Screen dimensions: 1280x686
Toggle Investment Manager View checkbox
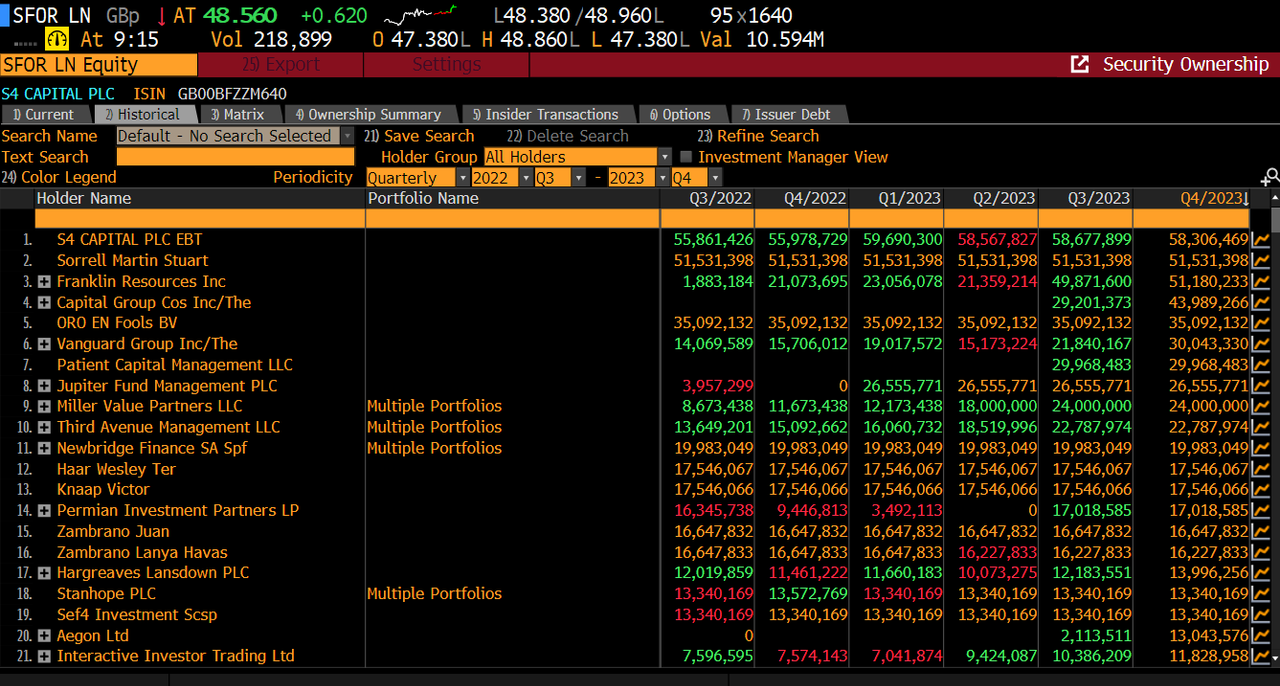(x=686, y=157)
